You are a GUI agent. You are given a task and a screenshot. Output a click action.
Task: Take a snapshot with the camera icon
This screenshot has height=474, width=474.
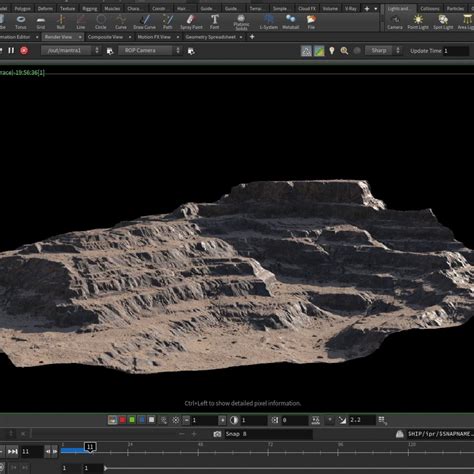point(217,434)
